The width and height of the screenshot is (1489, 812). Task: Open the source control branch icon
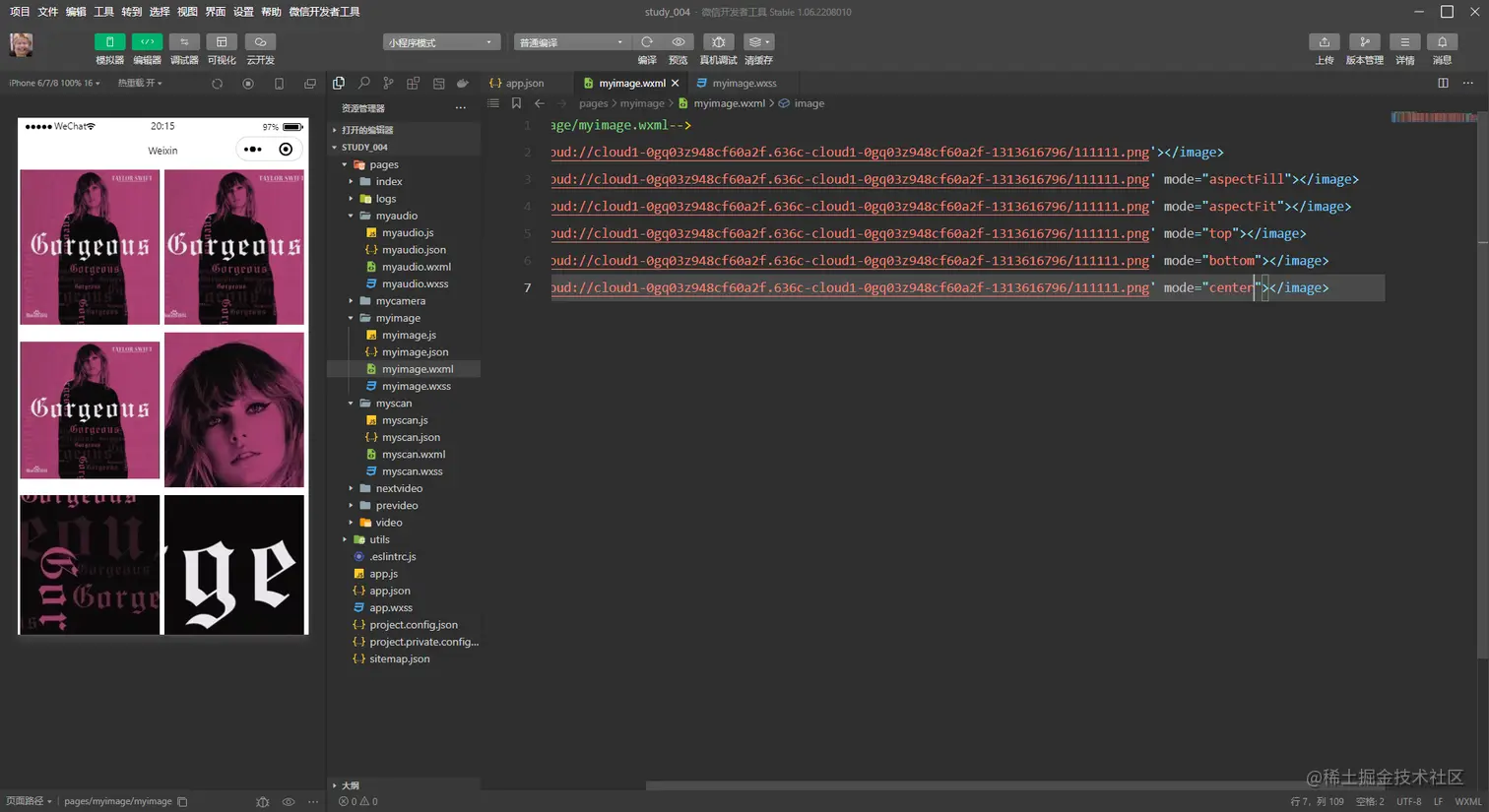(x=388, y=84)
